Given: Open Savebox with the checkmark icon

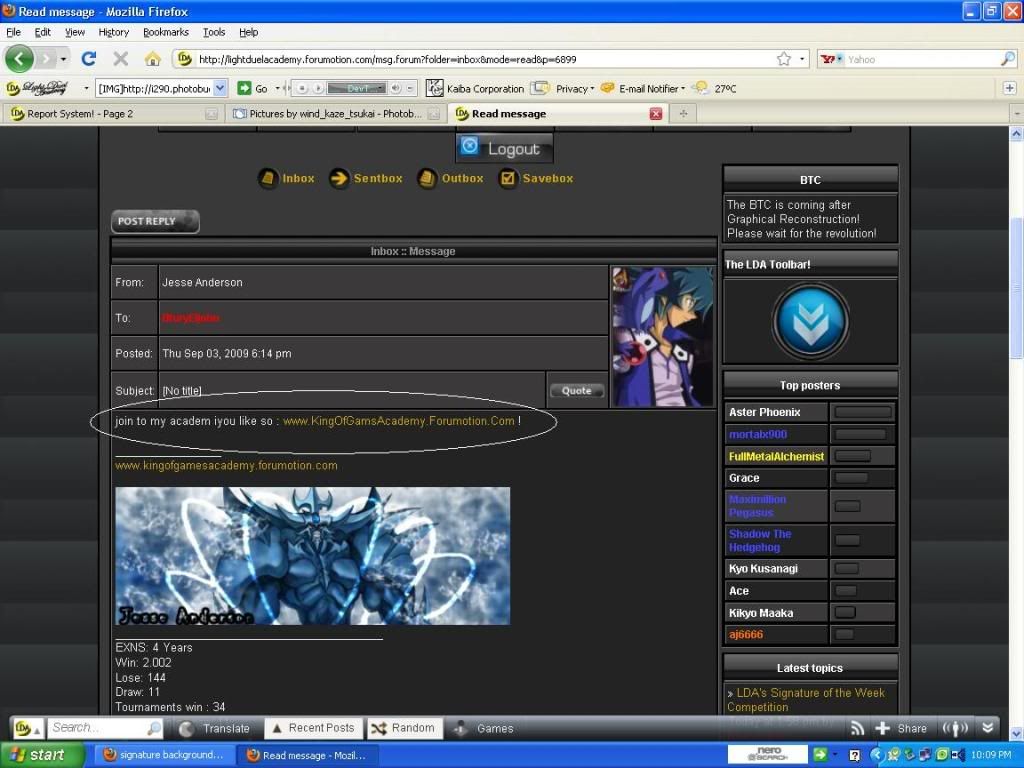Looking at the screenshot, I should coord(507,178).
